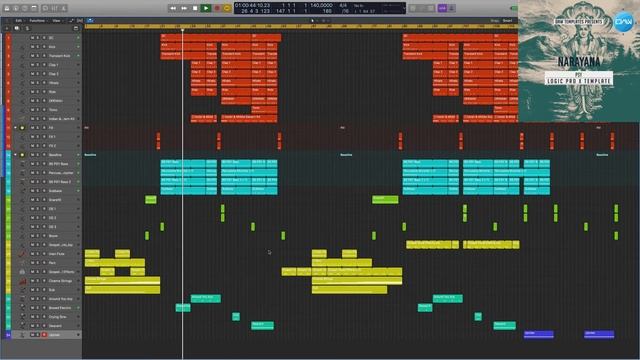Solo the Crying Sitar track
Screen dimensions: 640x360
point(38,317)
